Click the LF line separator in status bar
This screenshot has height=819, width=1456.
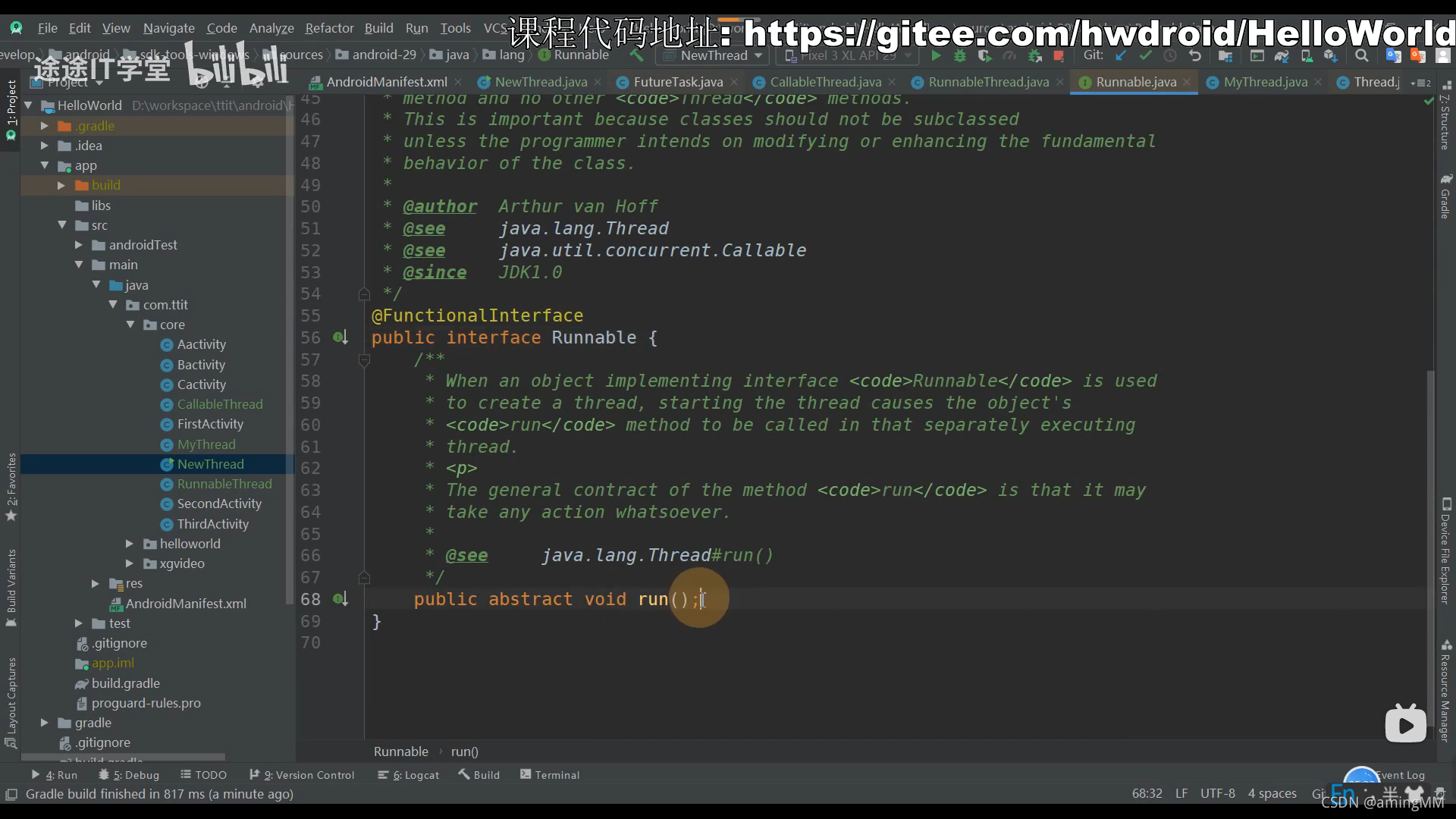[1181, 793]
